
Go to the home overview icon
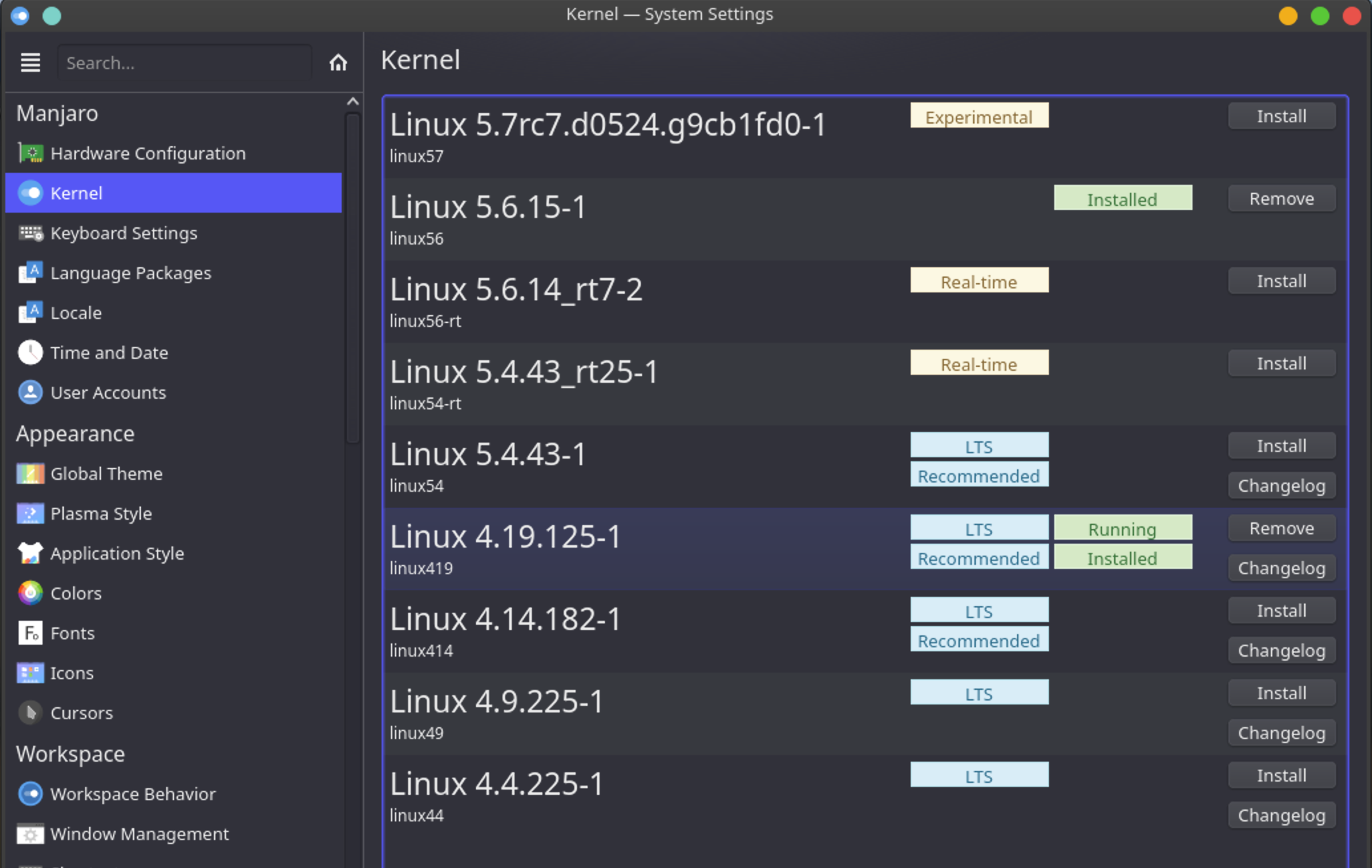tap(338, 62)
